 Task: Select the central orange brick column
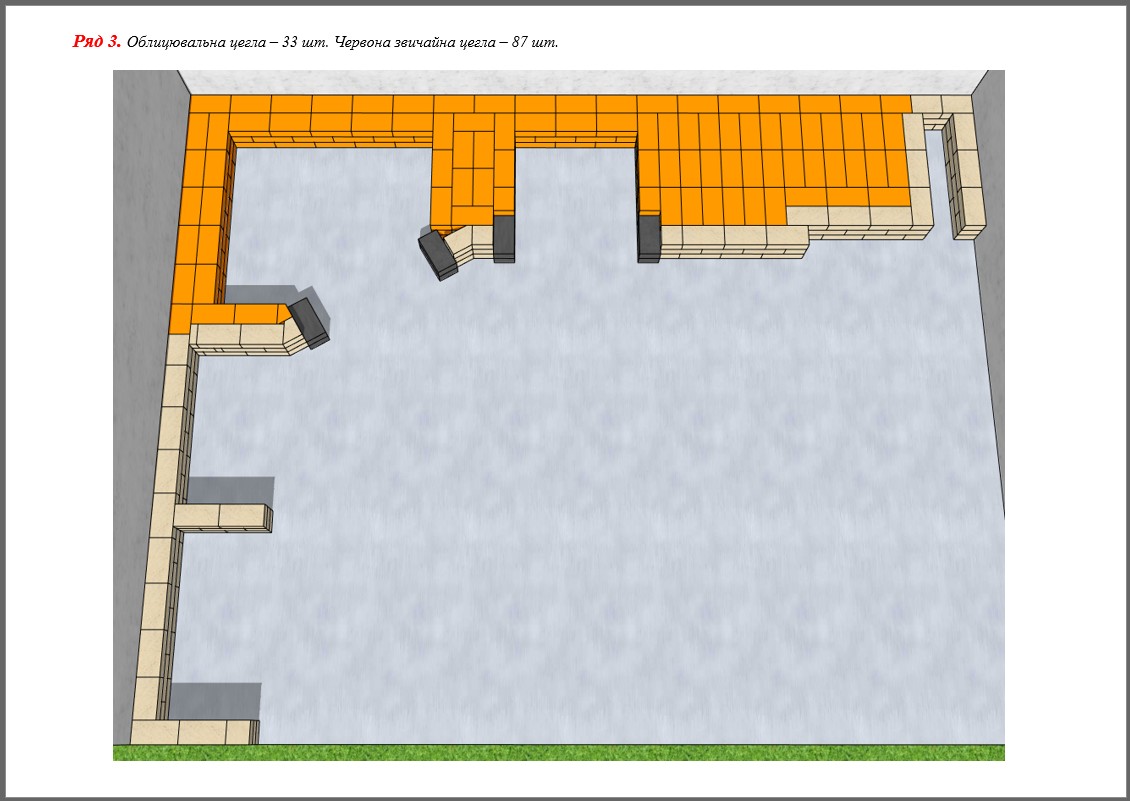472,170
